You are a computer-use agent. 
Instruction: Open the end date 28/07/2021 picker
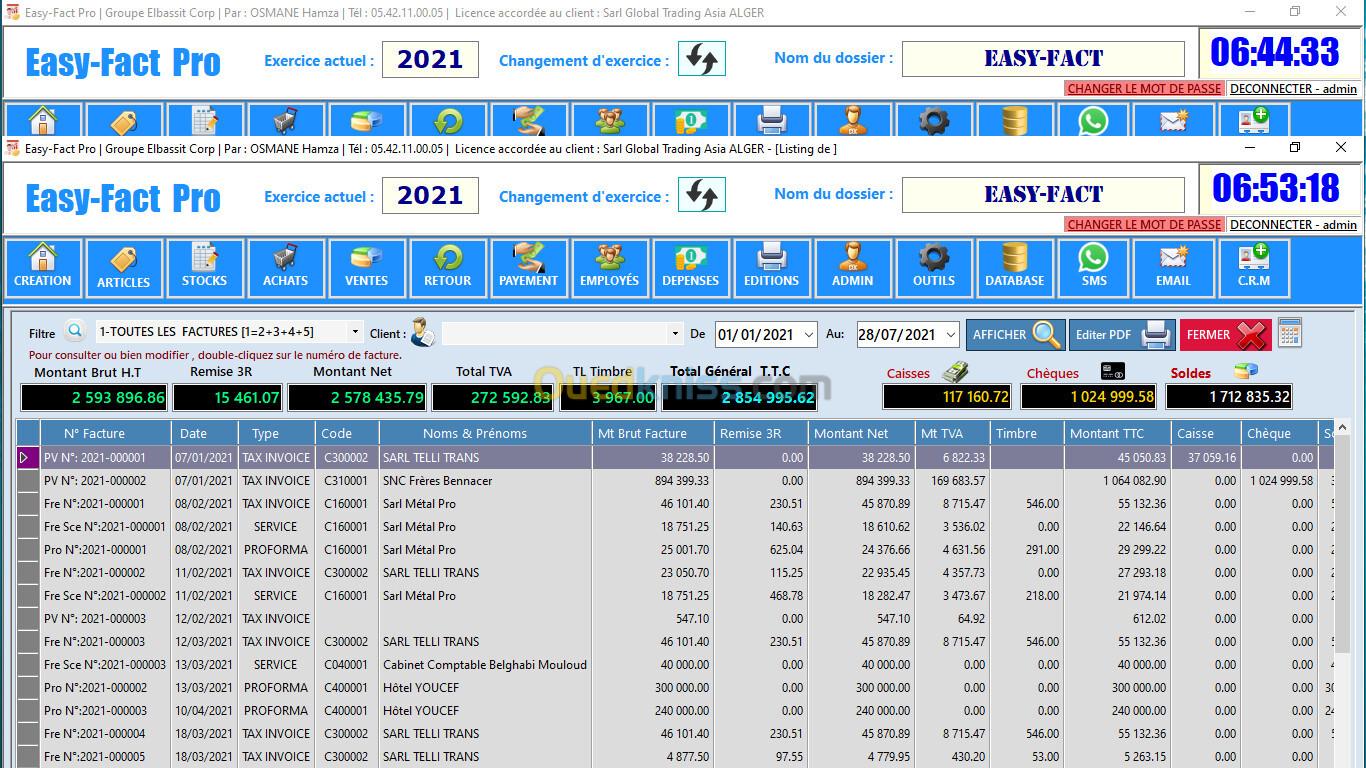950,335
